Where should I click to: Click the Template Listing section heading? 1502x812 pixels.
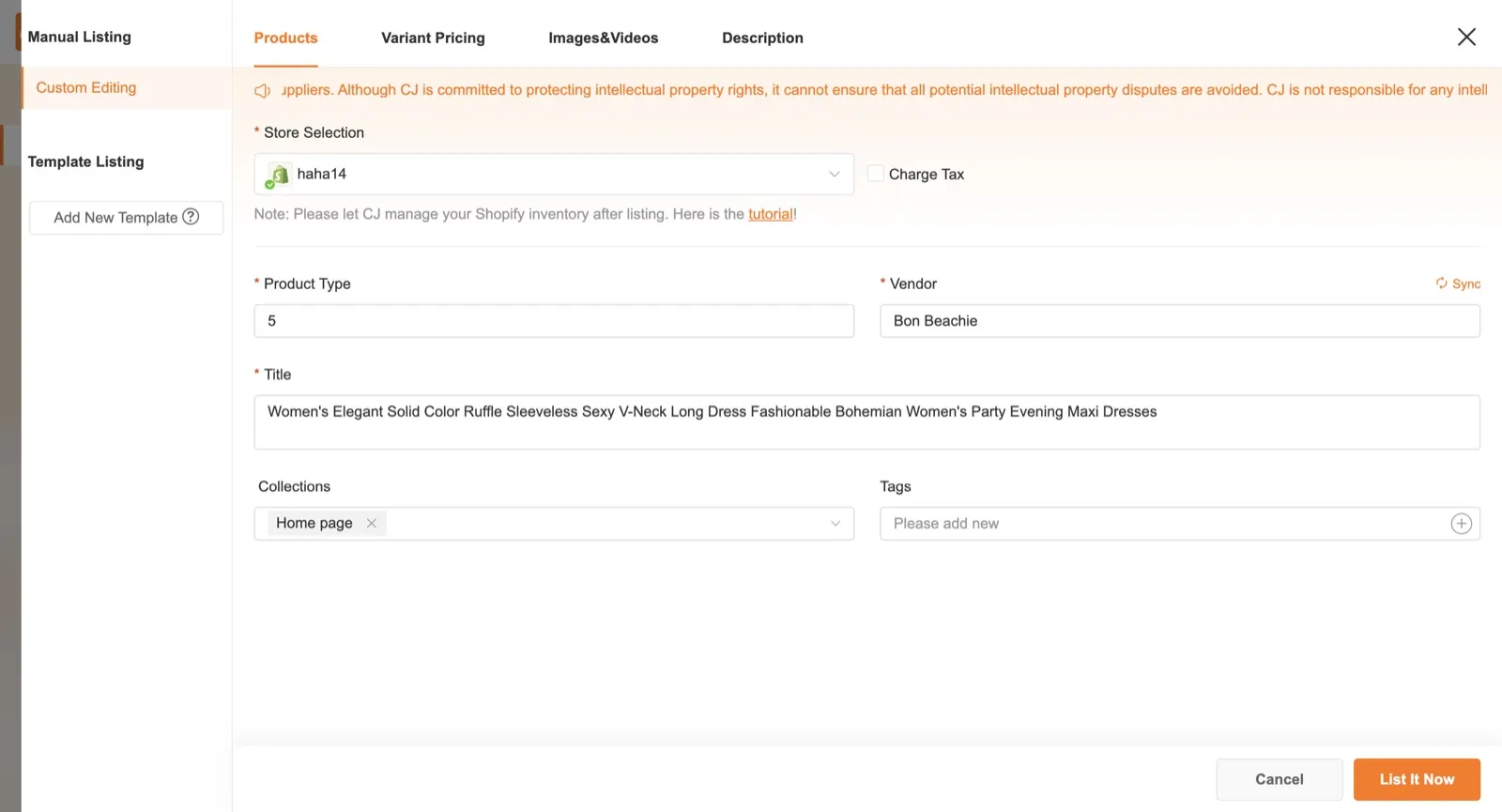tap(85, 161)
